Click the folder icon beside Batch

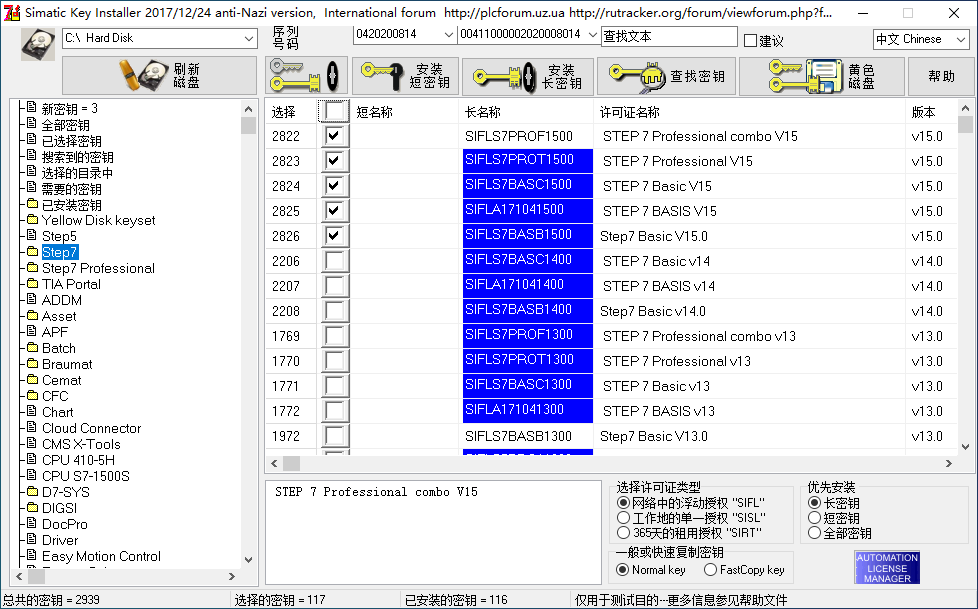point(32,348)
